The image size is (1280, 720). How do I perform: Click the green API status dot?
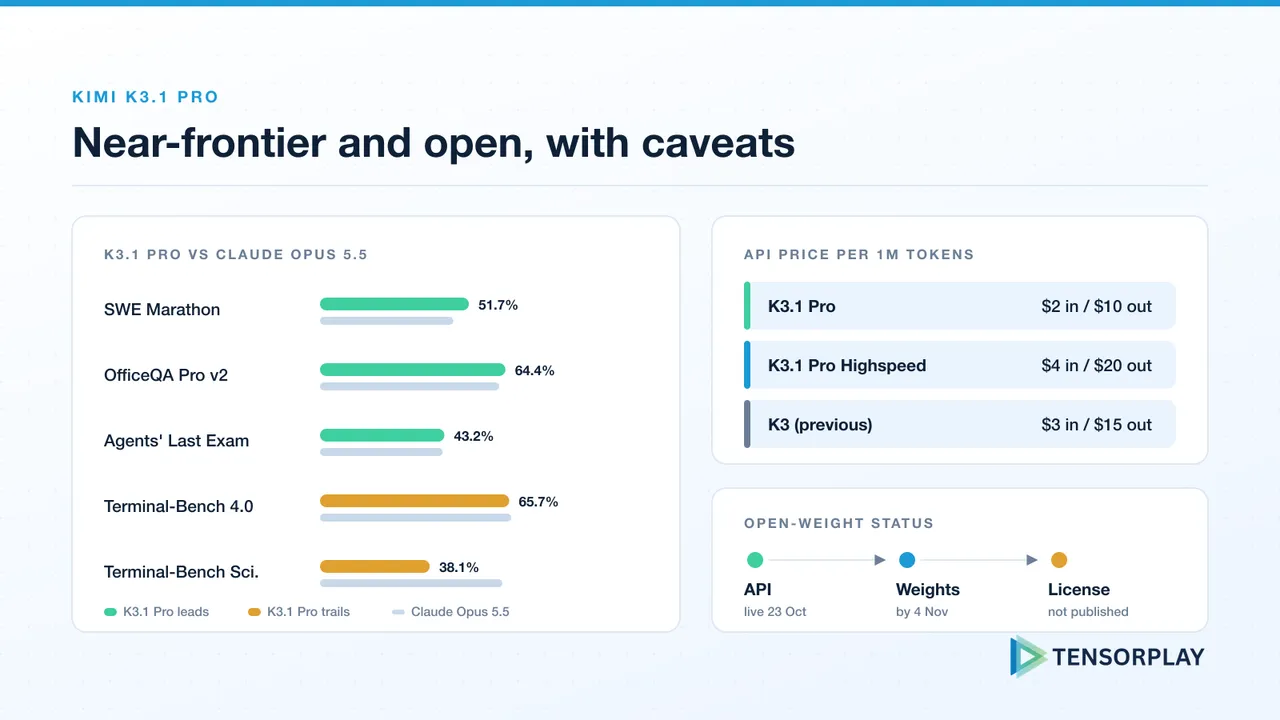click(x=755, y=560)
